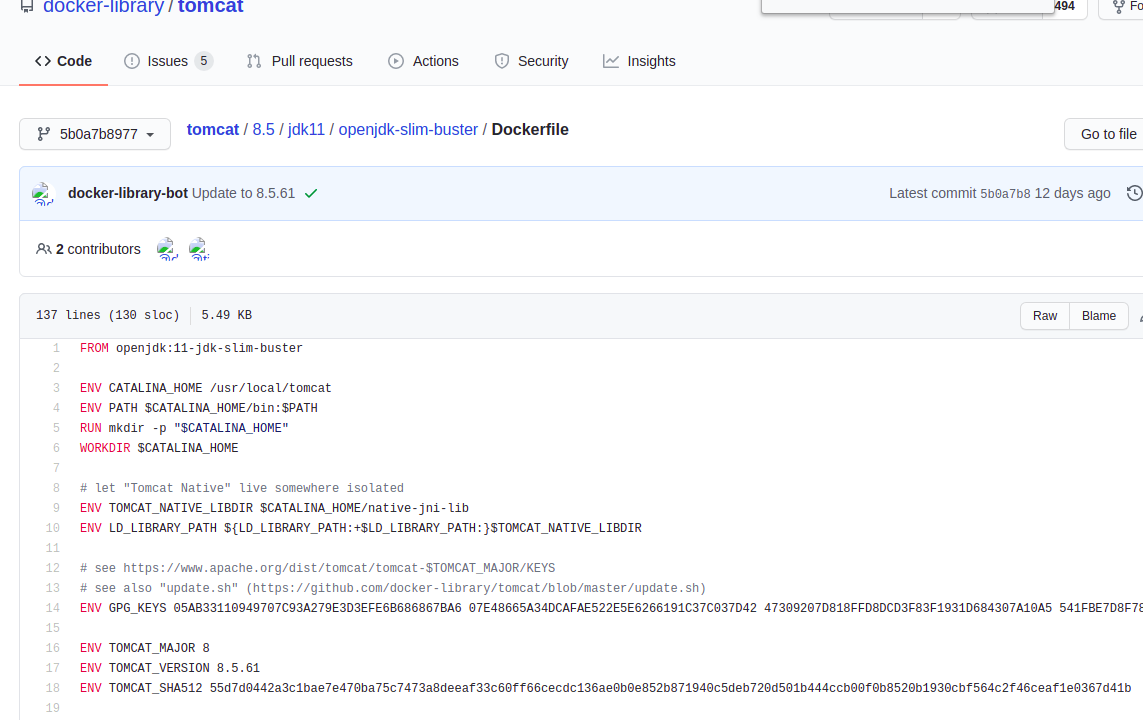This screenshot has height=720, width=1143.
Task: Click the Dockerfile filename in breadcrumb
Action: 530,130
